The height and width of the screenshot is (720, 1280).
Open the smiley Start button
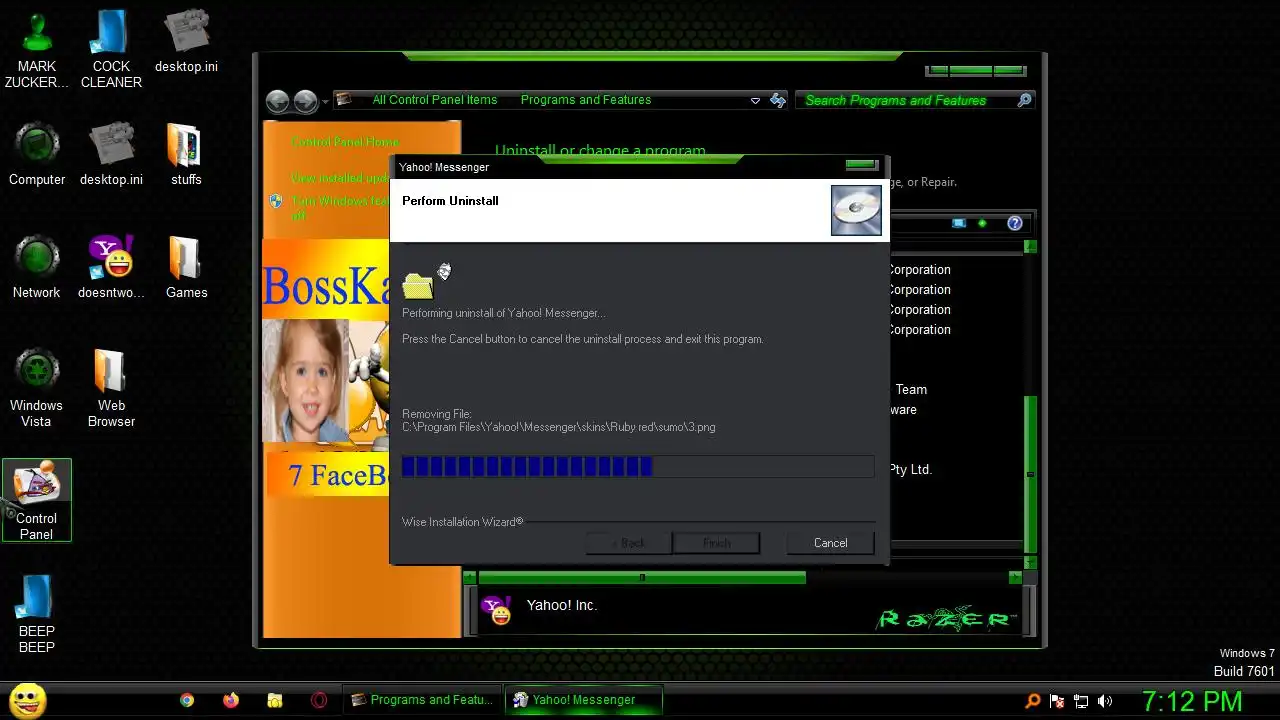(x=27, y=700)
